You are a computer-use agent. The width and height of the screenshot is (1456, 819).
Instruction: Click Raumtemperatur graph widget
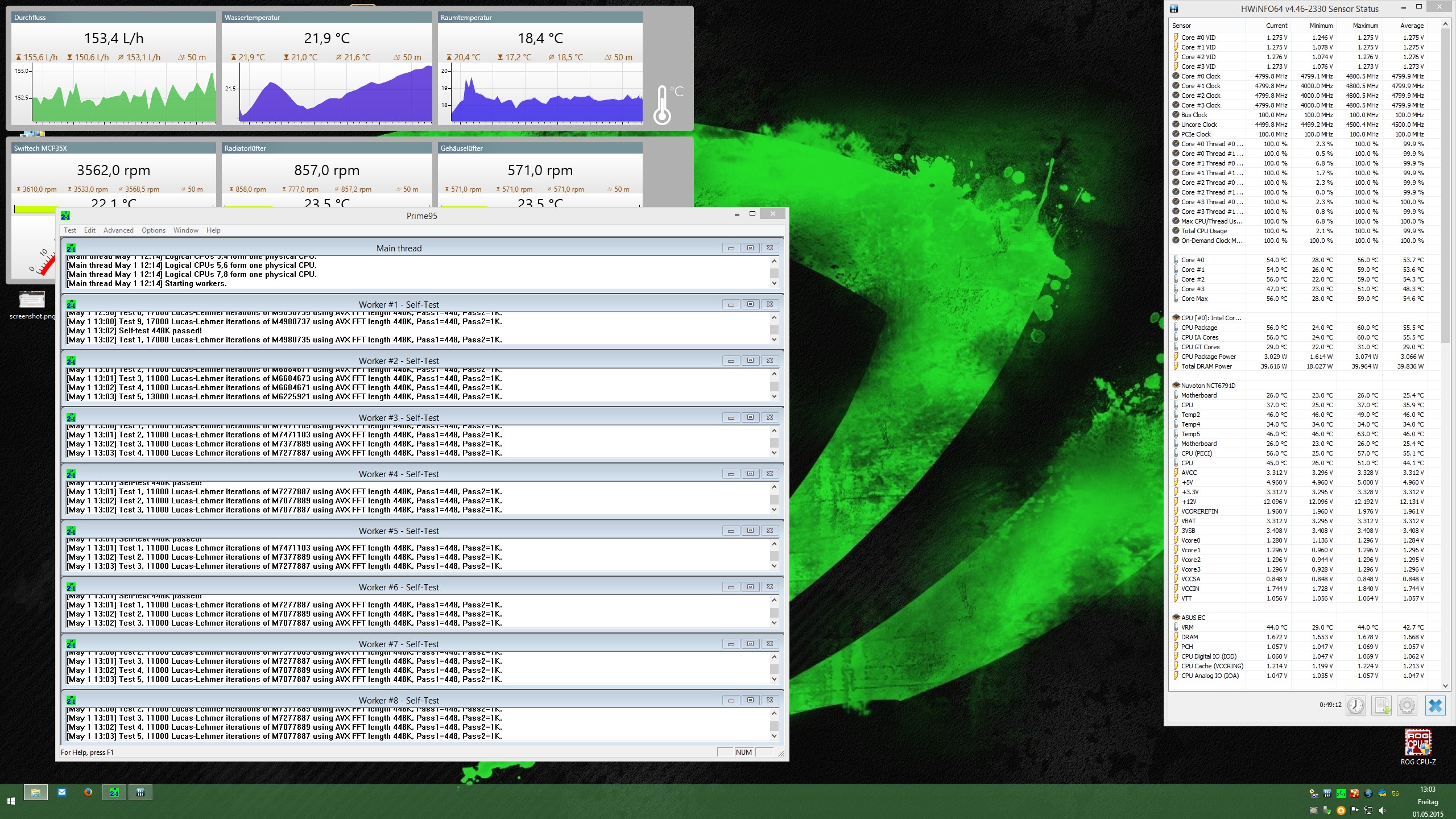pyautogui.click(x=540, y=69)
